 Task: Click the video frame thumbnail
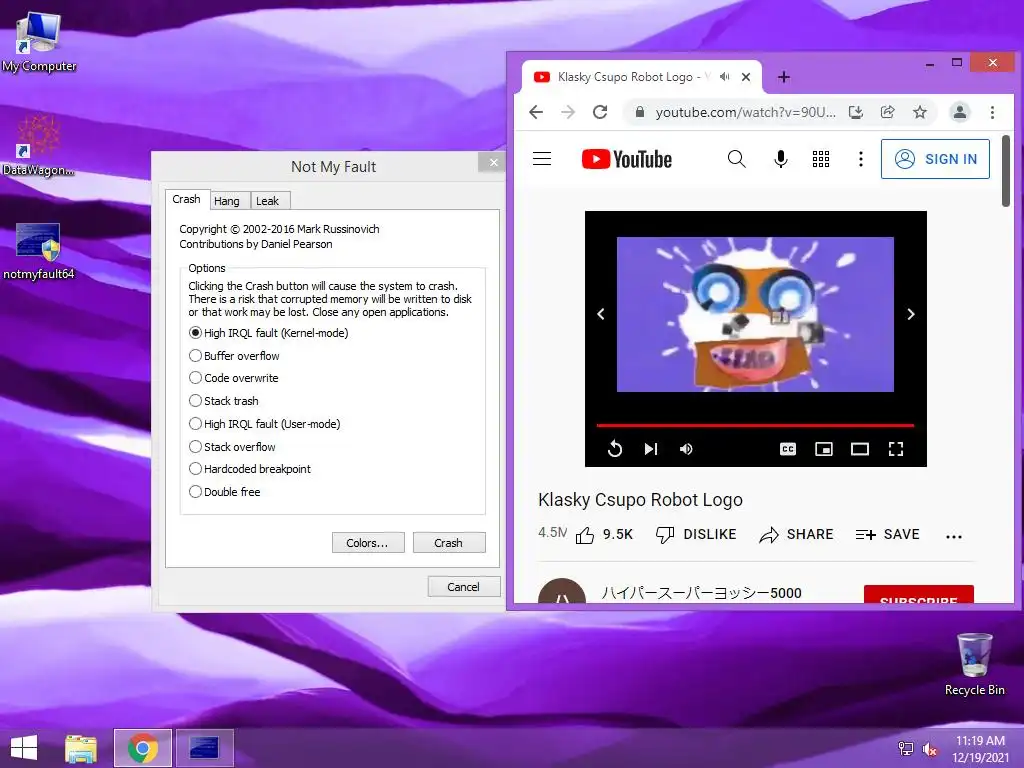pos(755,314)
